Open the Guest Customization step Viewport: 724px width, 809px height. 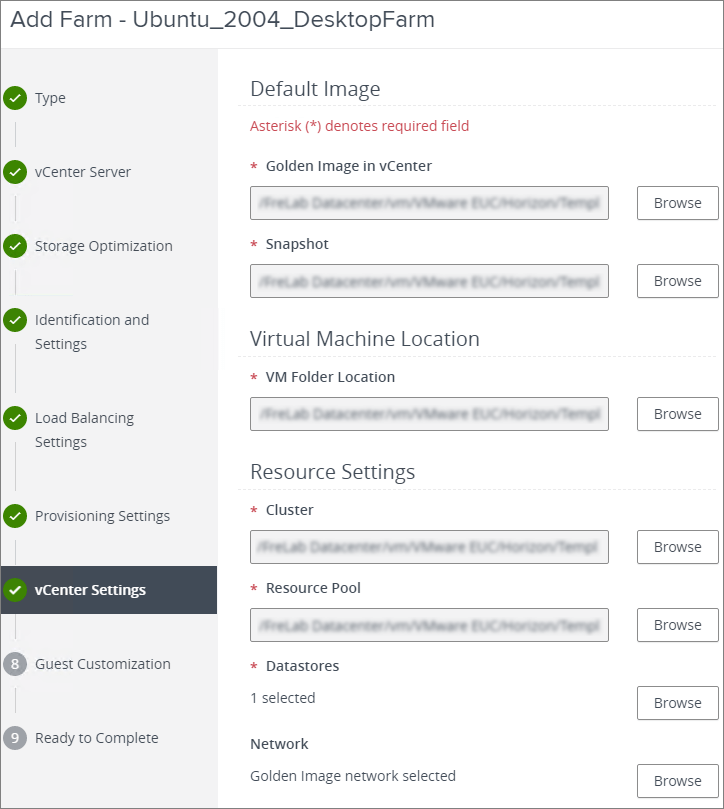[102, 664]
